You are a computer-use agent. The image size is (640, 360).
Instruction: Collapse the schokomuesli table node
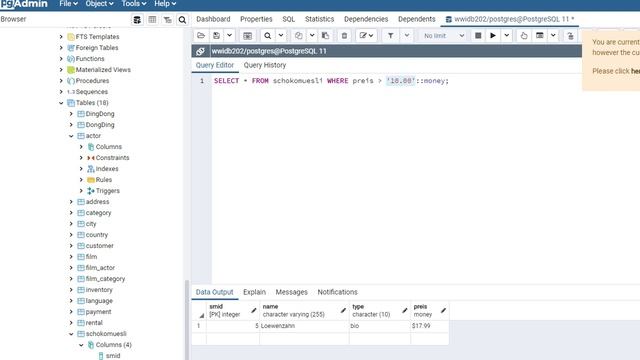(x=71, y=334)
